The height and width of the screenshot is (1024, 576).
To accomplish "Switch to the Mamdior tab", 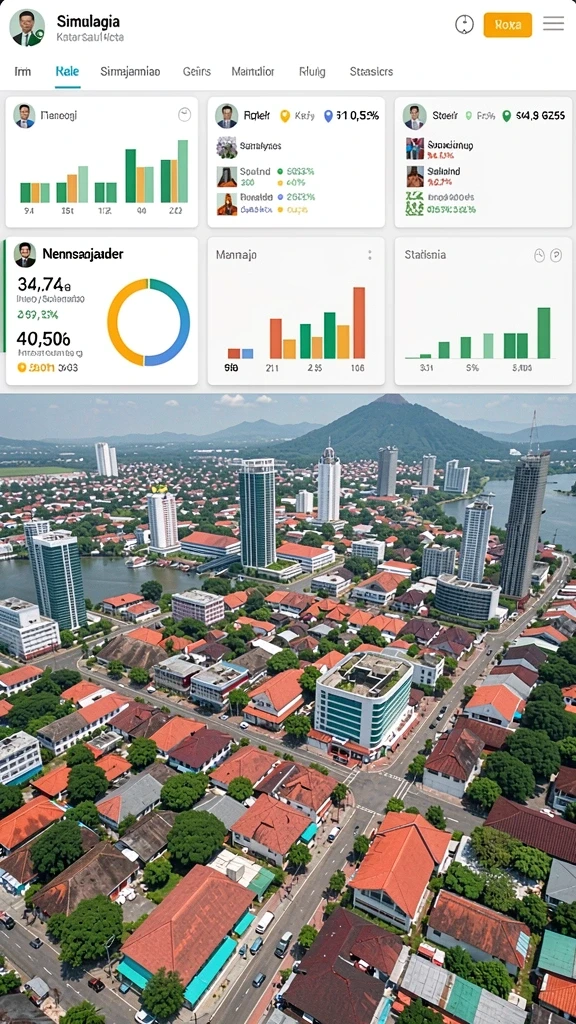I will point(253,71).
